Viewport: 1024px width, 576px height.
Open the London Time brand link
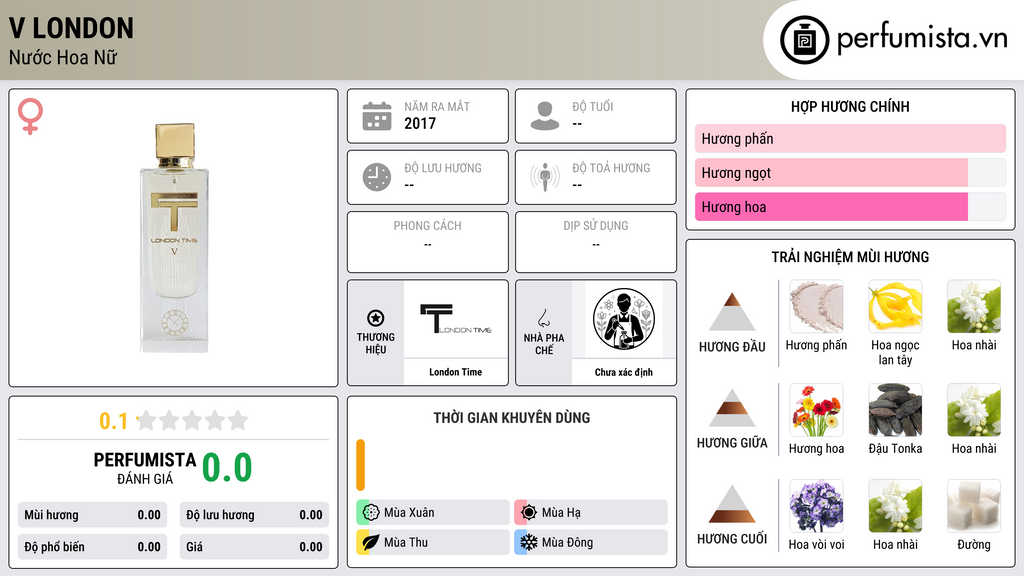455,372
